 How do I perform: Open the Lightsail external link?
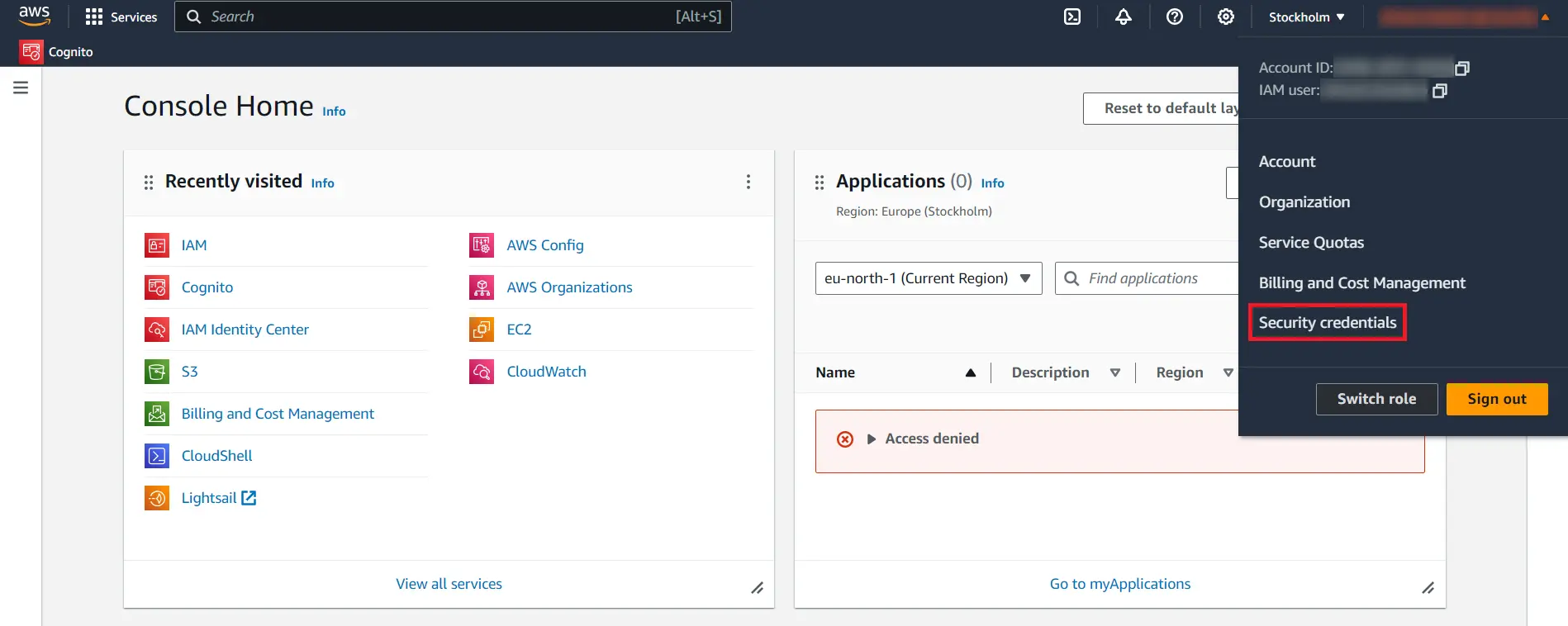219,498
